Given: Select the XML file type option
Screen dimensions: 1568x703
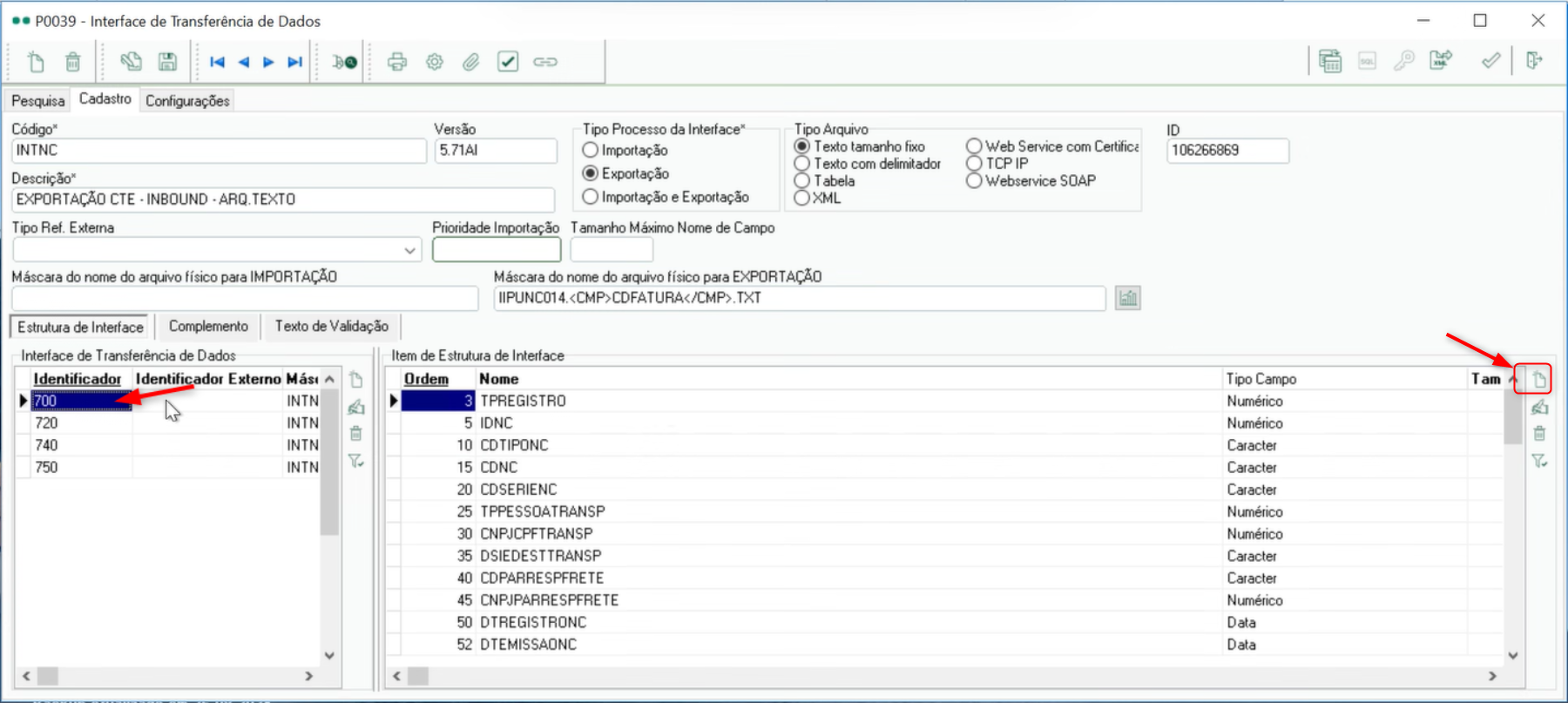Looking at the screenshot, I should 802,198.
